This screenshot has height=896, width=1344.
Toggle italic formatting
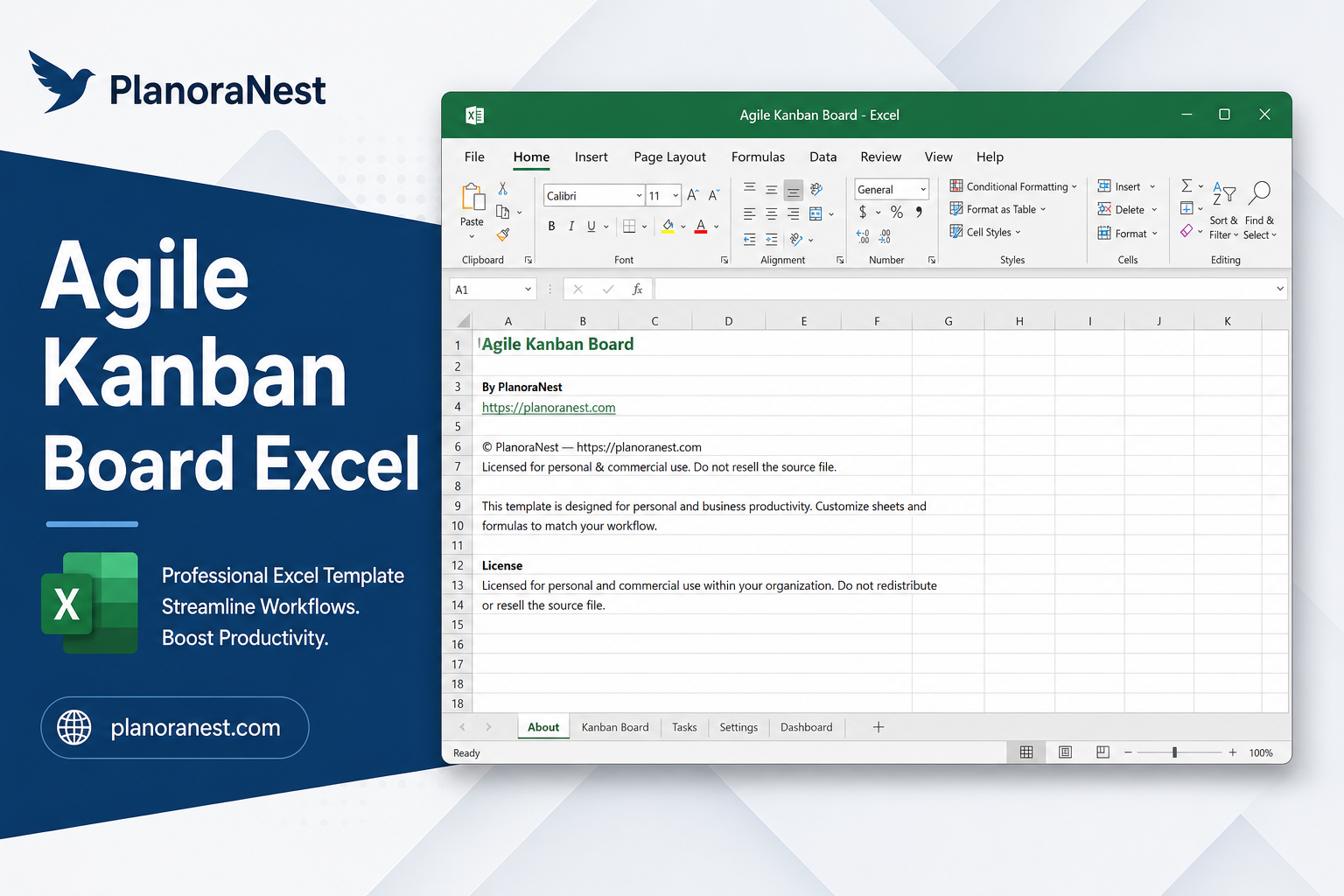click(571, 227)
